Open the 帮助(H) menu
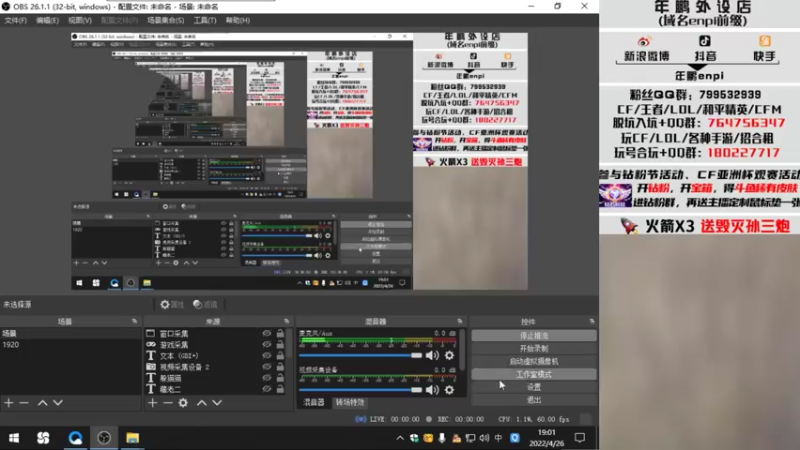 coord(238,20)
